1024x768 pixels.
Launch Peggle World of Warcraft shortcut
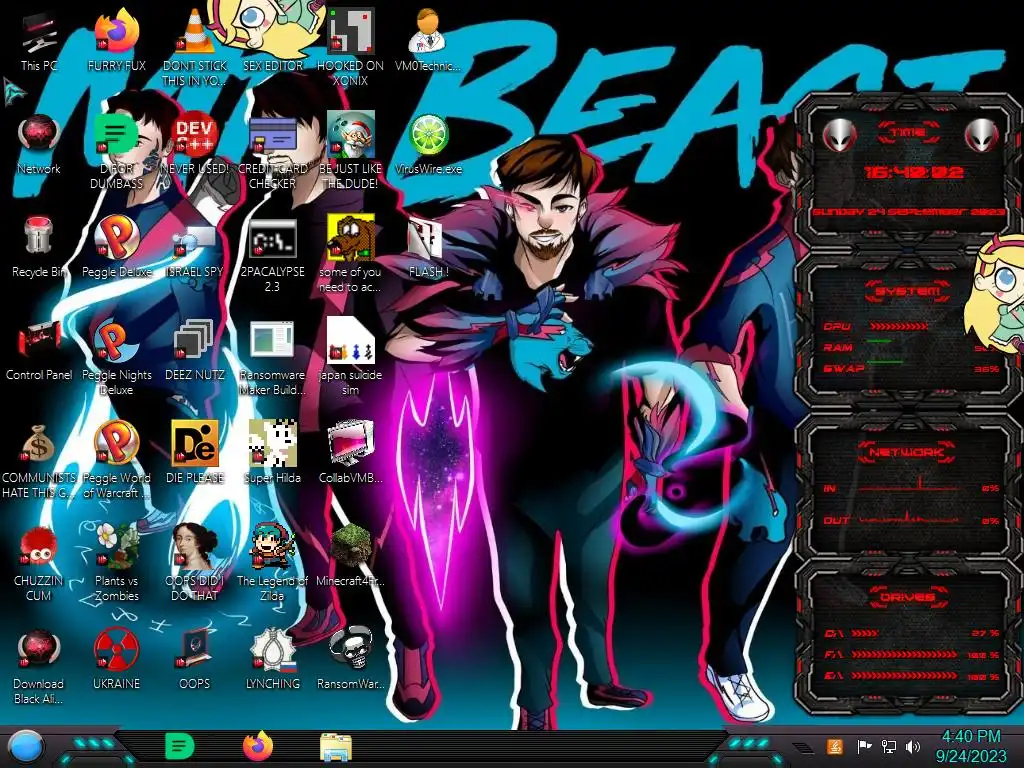pos(116,460)
